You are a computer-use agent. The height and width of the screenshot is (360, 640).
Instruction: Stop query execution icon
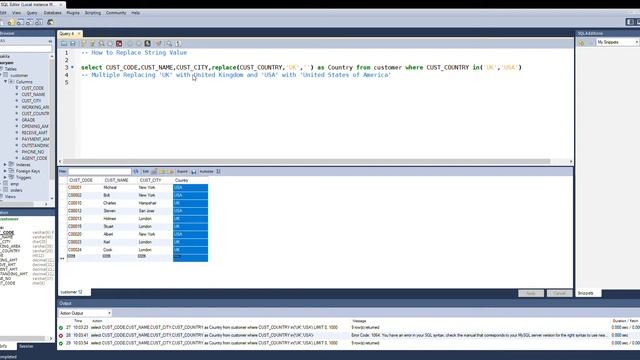click(110, 44)
